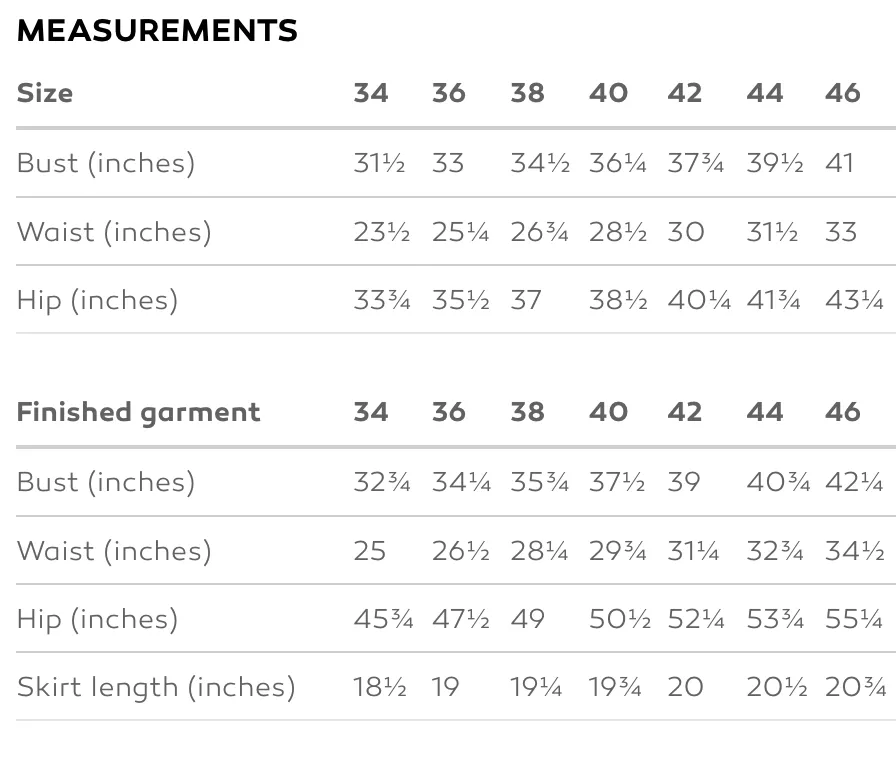Image resolution: width=896 pixels, height=768 pixels.
Task: Click the MEASUREMENTS heading
Action: [x=157, y=30]
